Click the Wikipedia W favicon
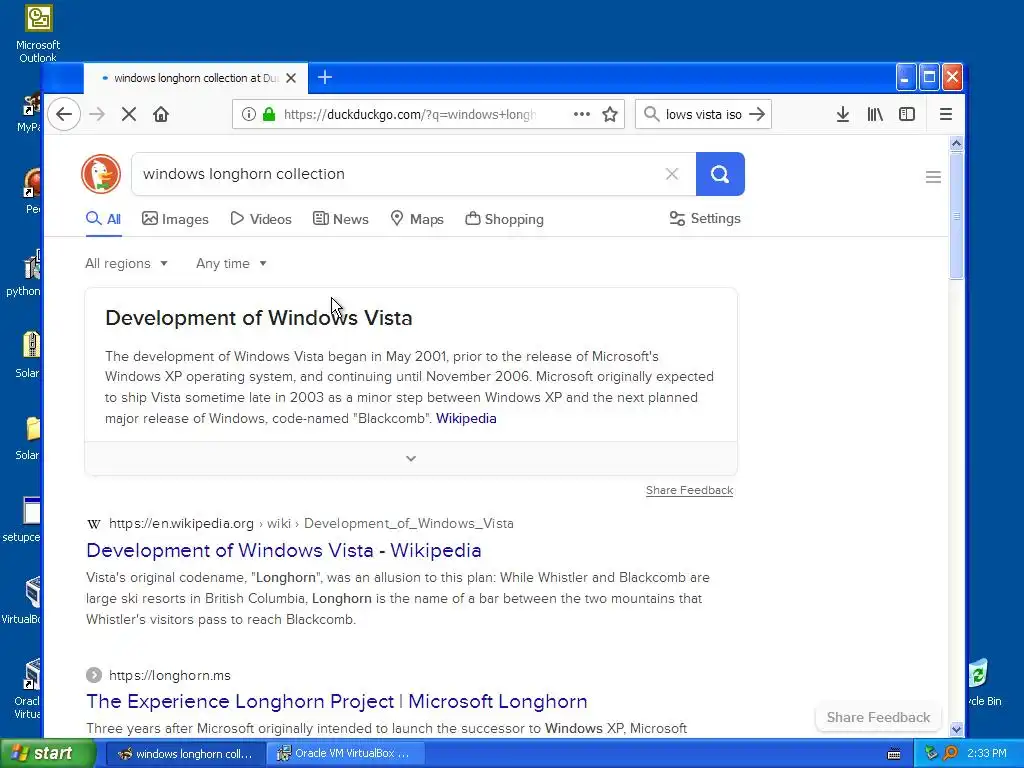Screen dimensions: 1024x768 [94, 524]
